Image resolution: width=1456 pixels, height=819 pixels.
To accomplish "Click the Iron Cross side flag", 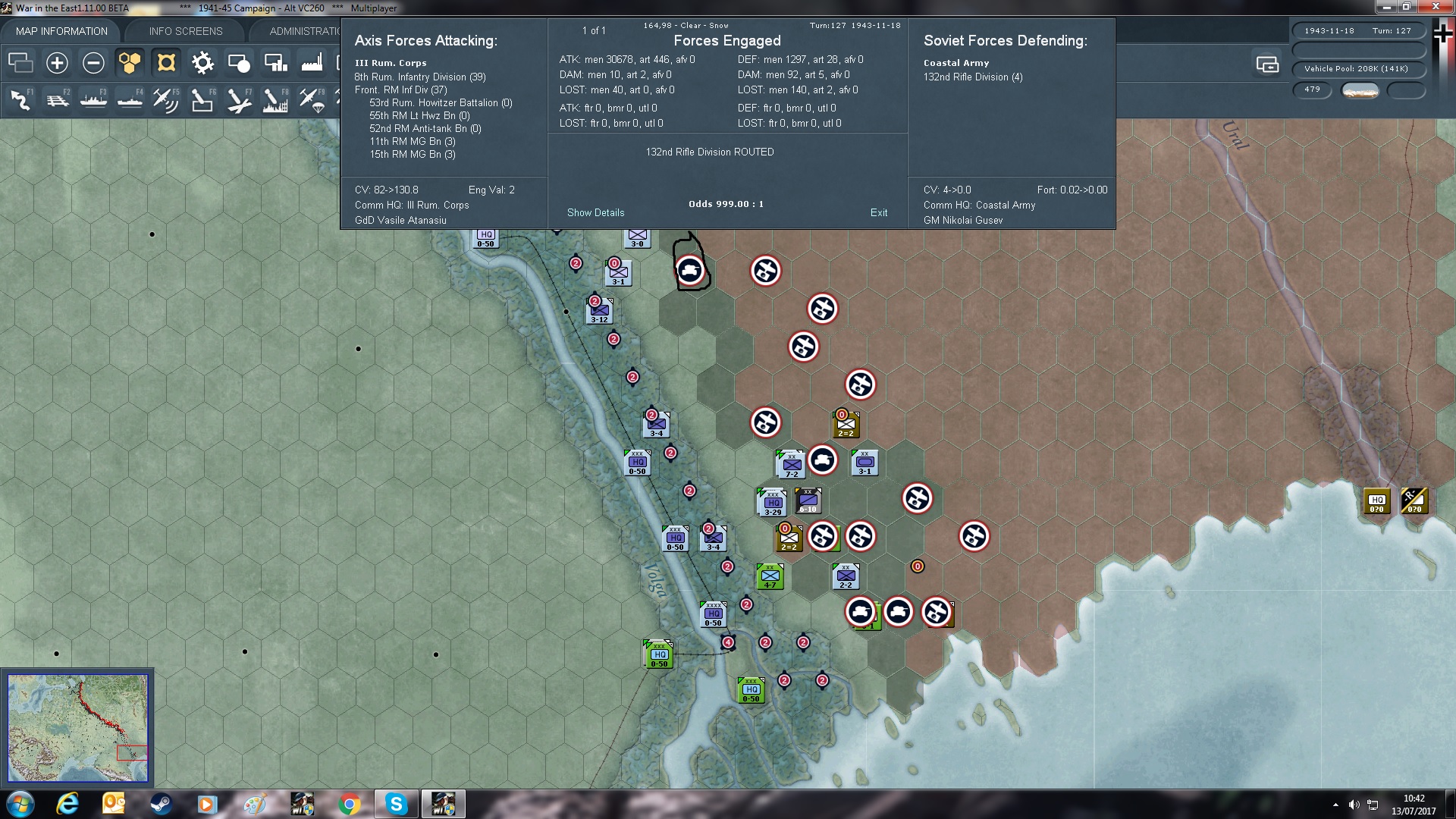I will [x=1443, y=33].
